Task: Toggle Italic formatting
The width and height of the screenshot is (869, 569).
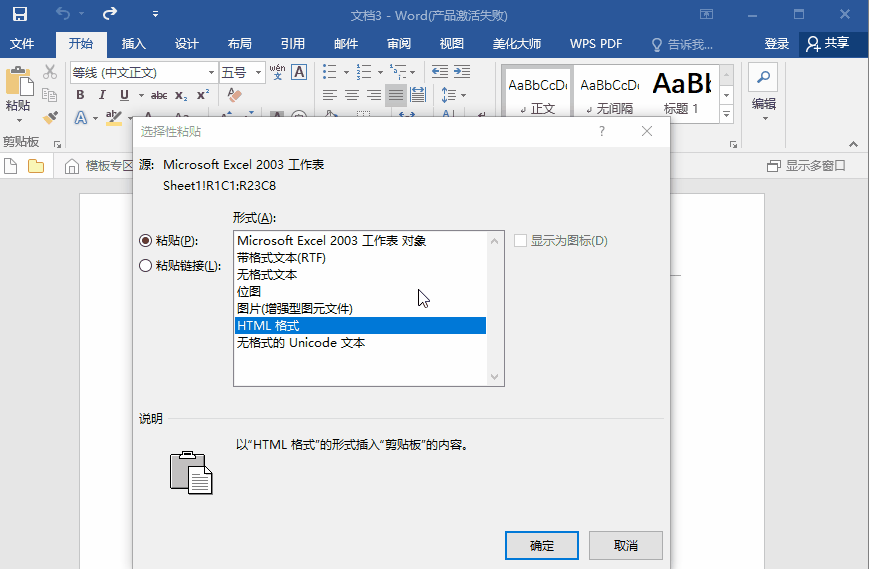Action: pyautogui.click(x=102, y=95)
